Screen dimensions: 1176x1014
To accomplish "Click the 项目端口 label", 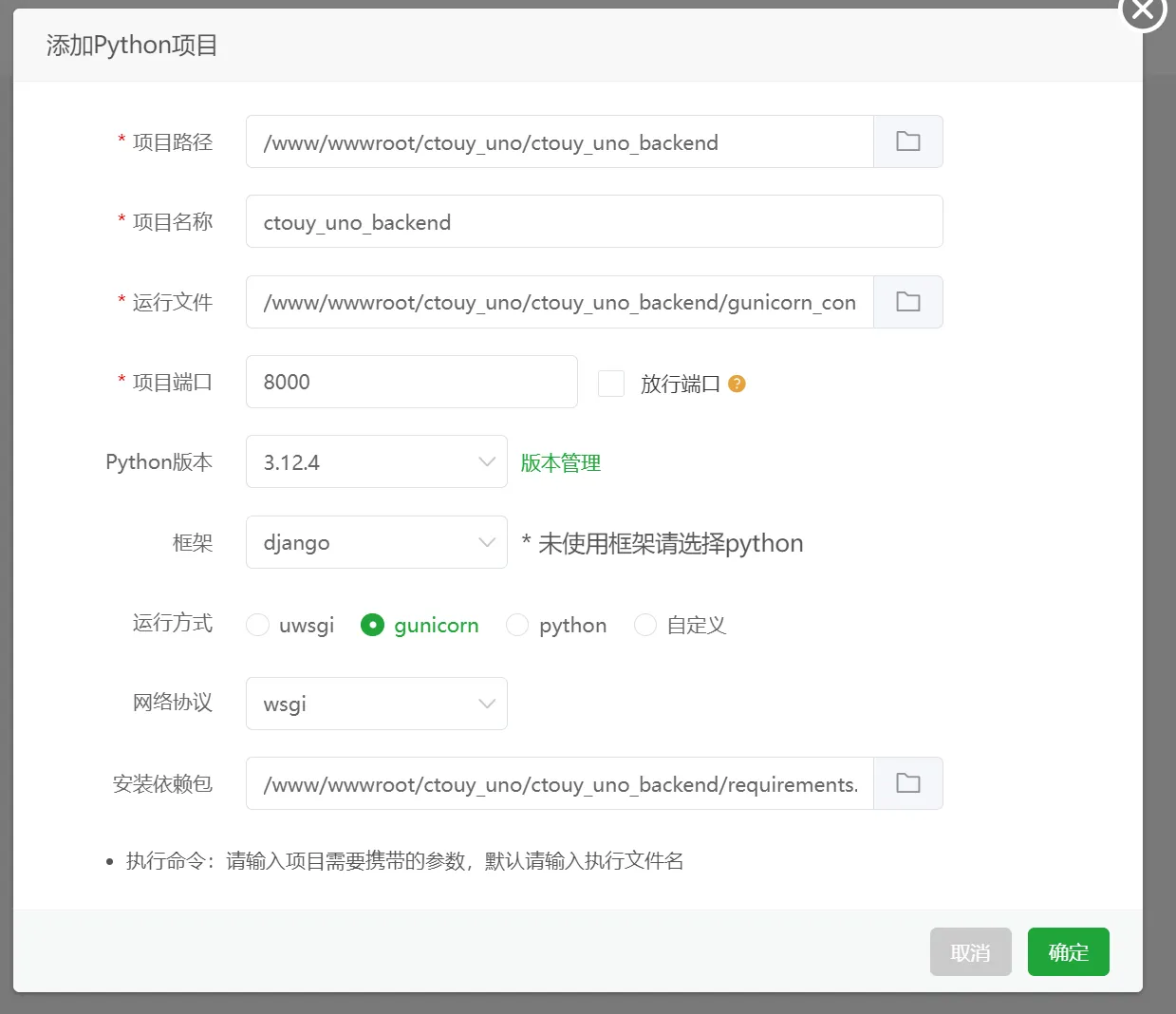I will tap(172, 382).
